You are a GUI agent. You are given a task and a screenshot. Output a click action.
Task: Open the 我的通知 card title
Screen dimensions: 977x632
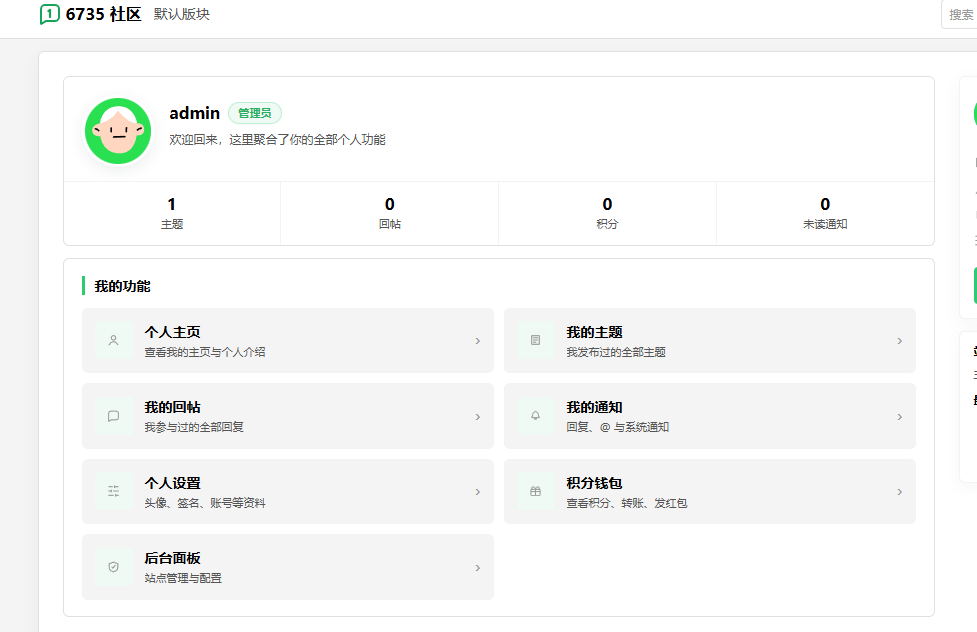pyautogui.click(x=594, y=407)
